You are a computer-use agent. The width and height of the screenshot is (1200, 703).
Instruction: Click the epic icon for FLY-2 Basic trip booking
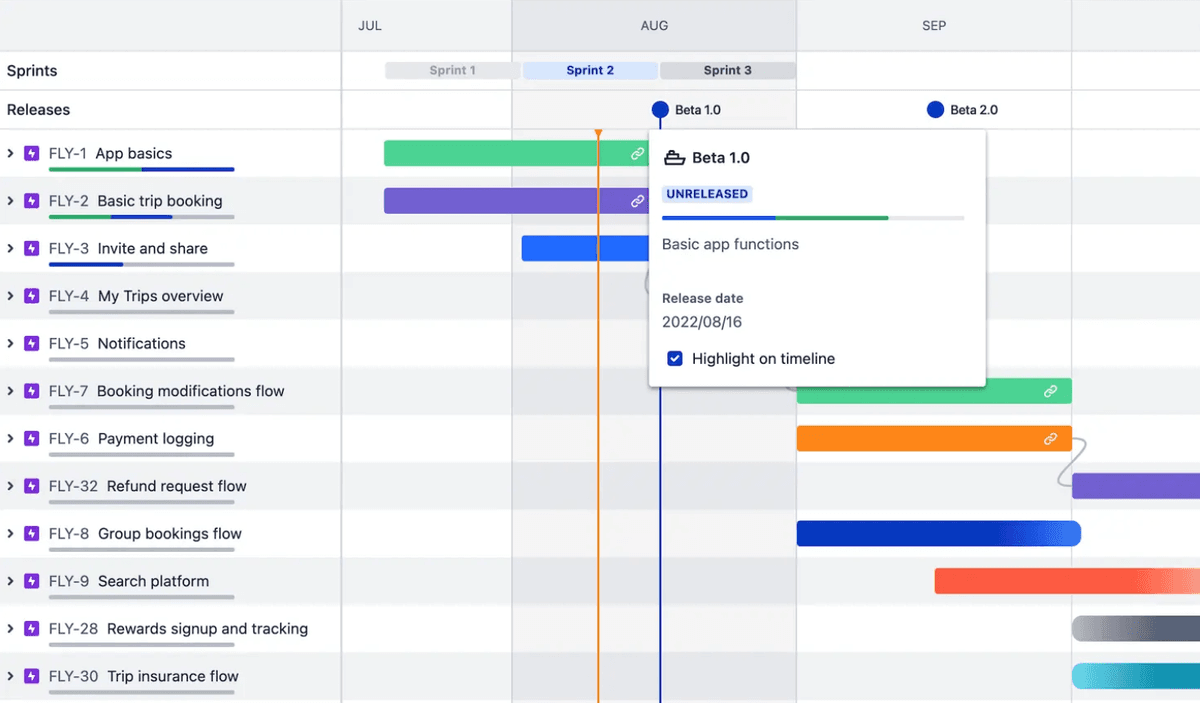tap(31, 201)
